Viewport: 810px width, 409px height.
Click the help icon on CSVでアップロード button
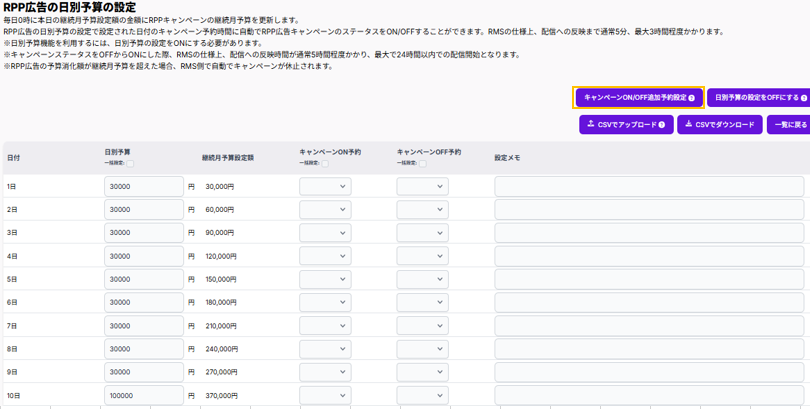[x=661, y=125]
